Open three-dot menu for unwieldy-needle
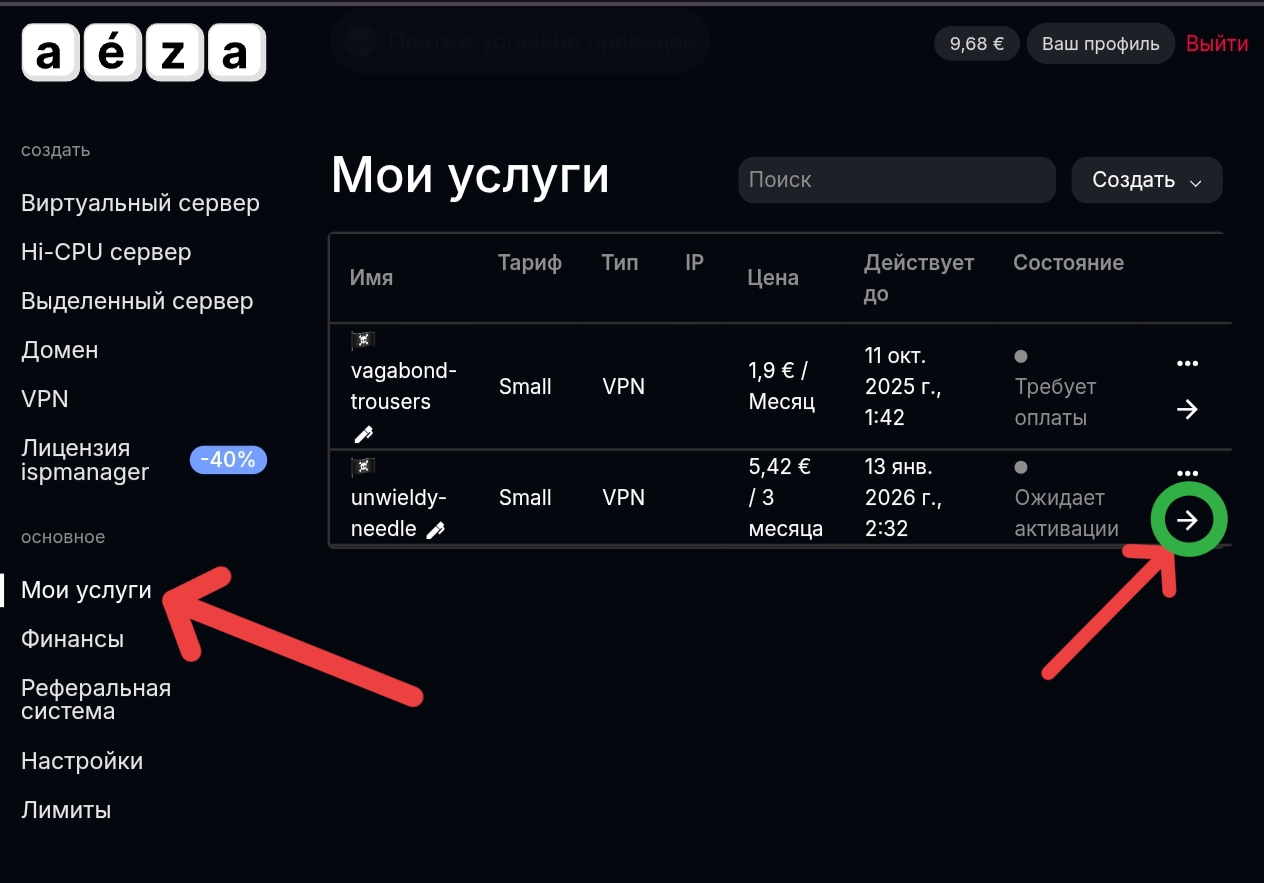This screenshot has width=1264, height=883. coord(1187,473)
